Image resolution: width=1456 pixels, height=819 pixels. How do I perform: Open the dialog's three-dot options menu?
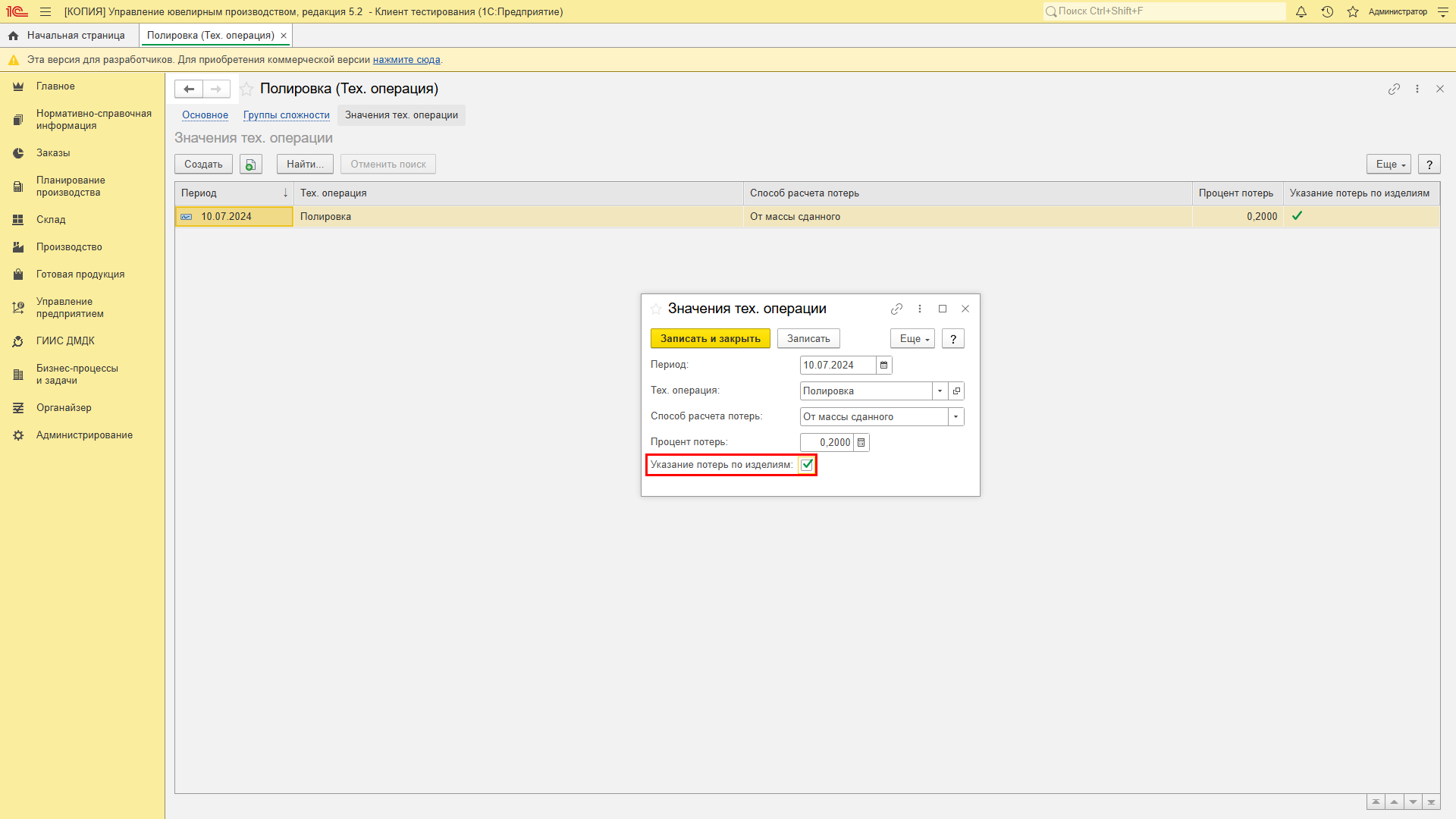920,309
